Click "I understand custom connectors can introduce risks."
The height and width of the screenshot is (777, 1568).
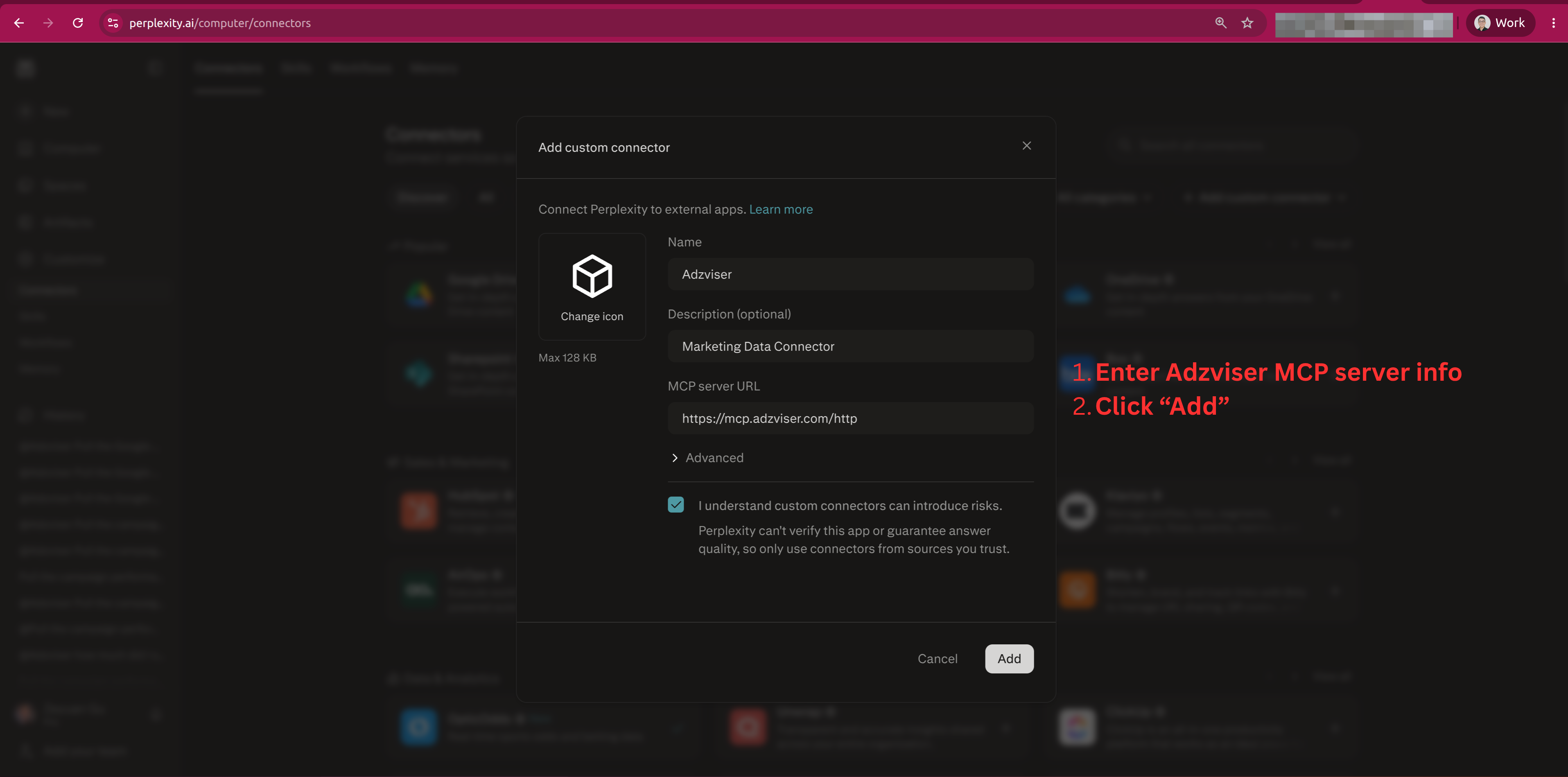pyautogui.click(x=850, y=506)
